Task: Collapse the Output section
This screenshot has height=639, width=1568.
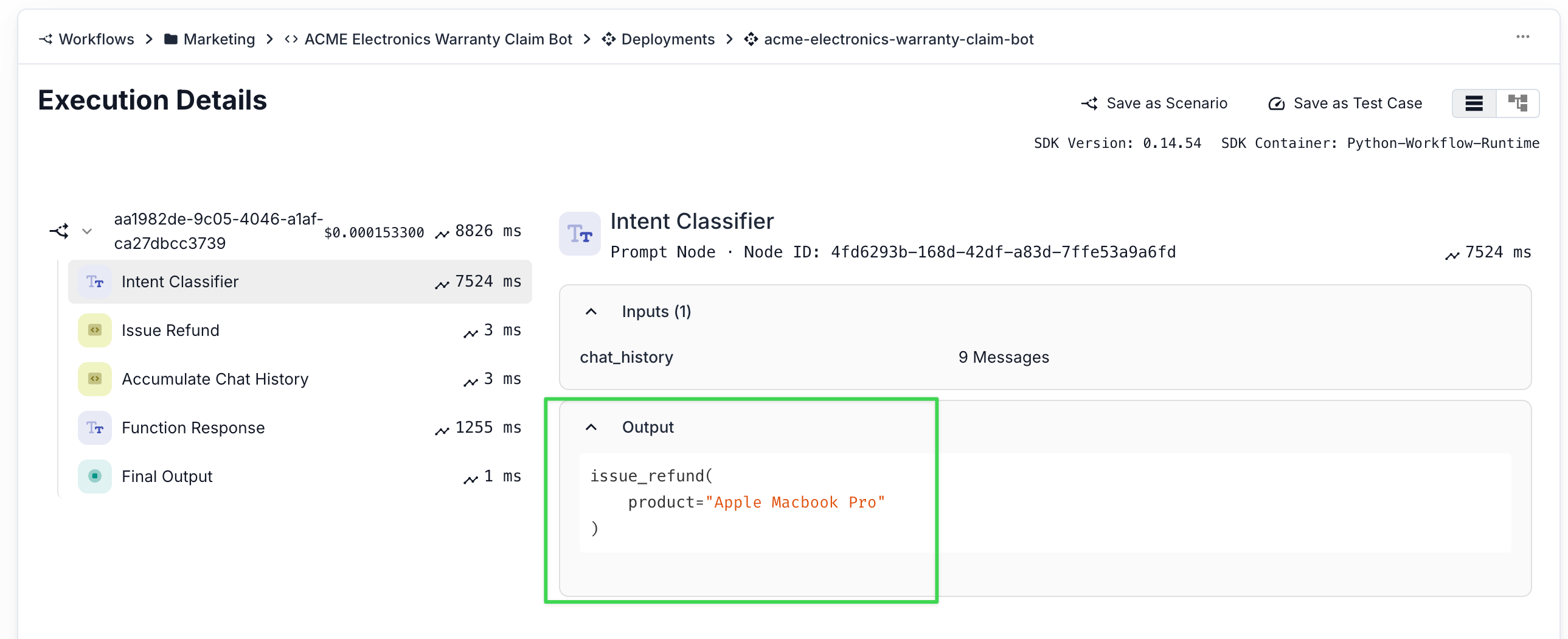Action: (591, 428)
